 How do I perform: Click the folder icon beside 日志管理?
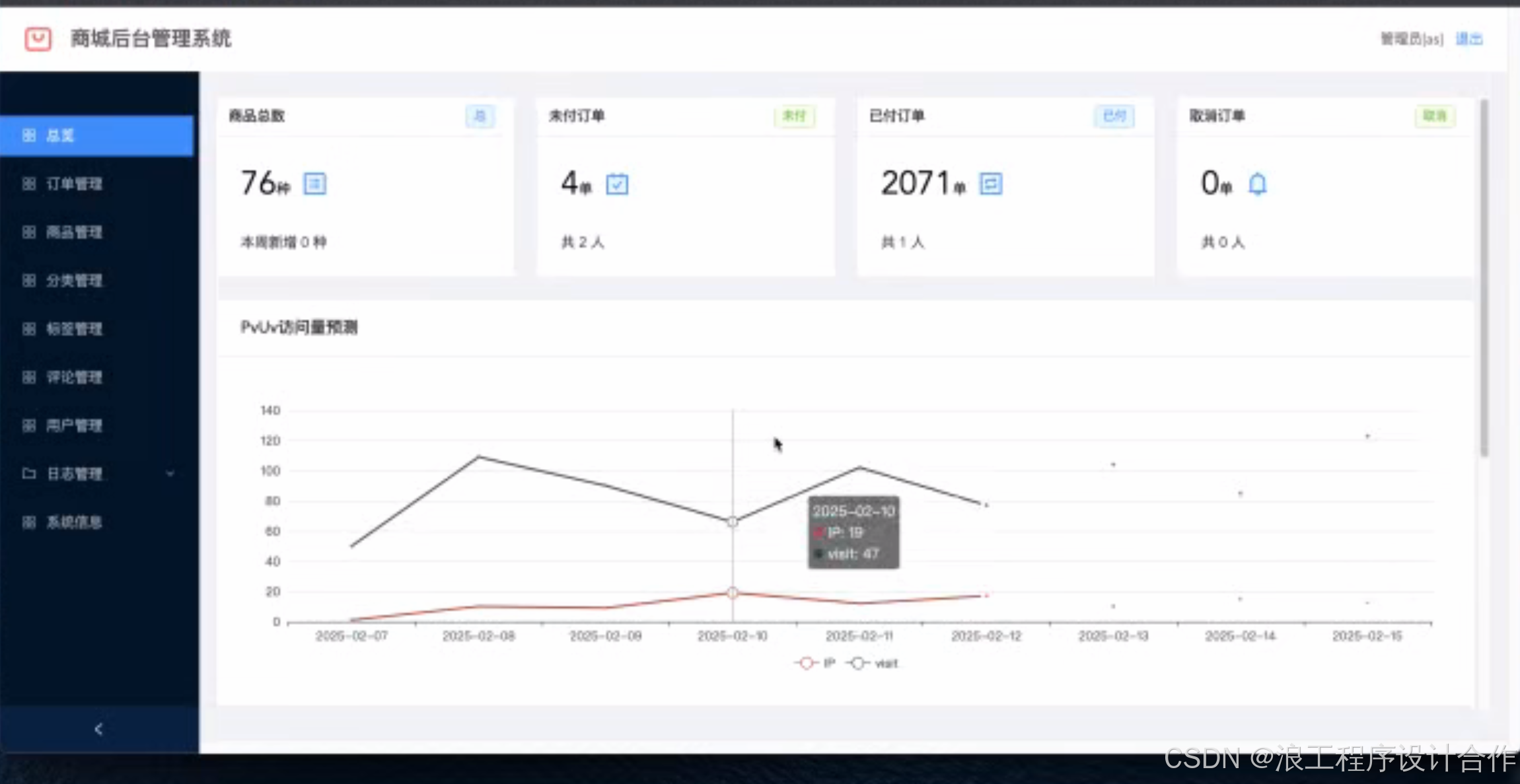pos(29,474)
